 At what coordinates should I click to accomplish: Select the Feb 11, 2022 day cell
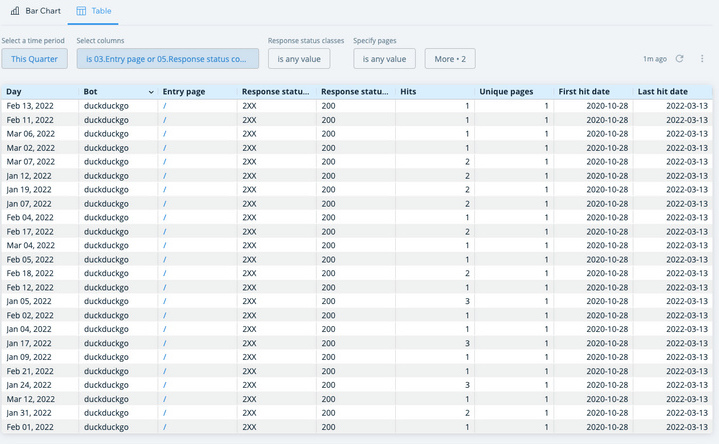coord(30,120)
